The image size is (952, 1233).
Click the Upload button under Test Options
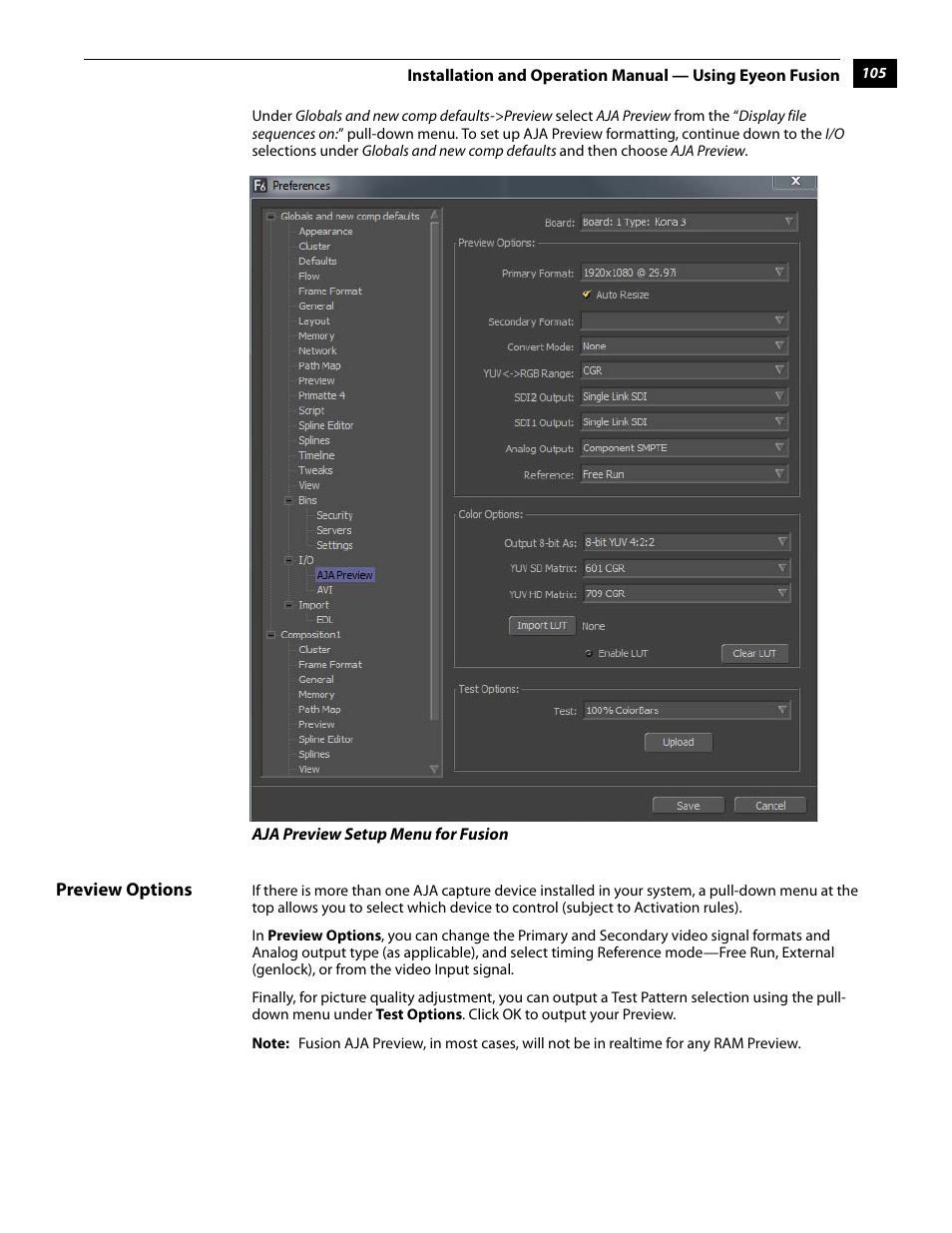coord(678,742)
